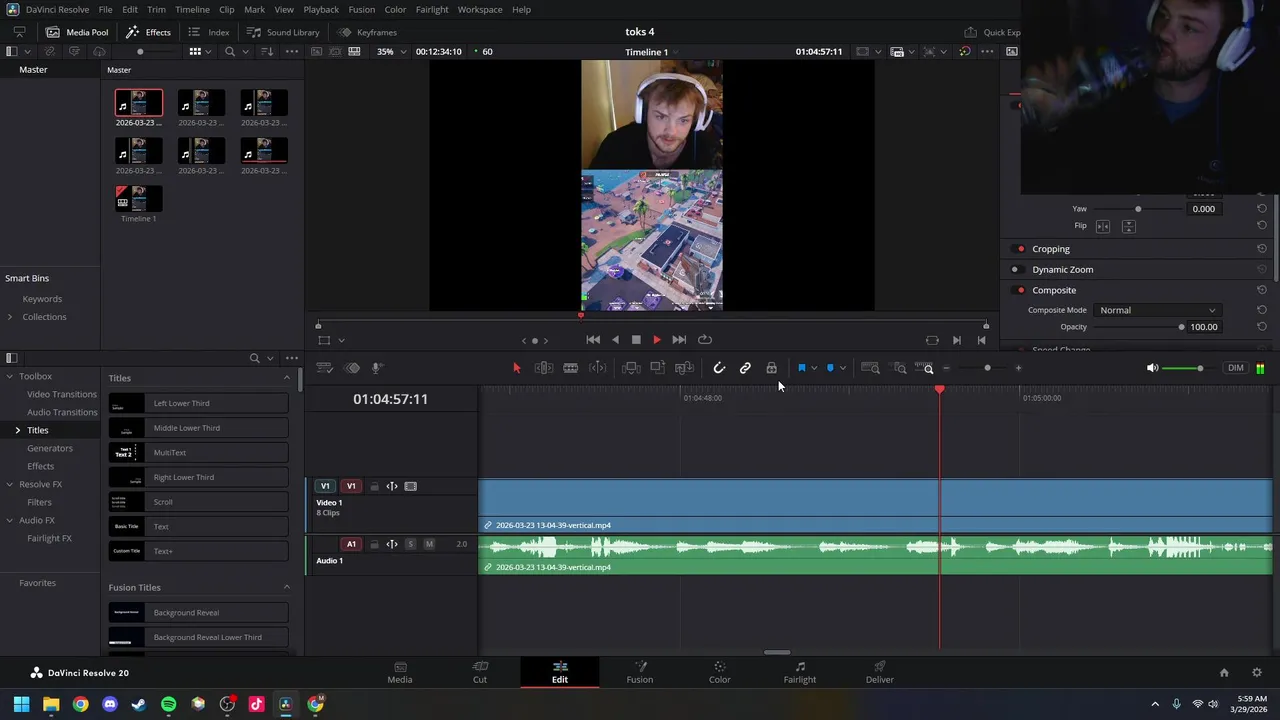Viewport: 1280px width, 720px height.
Task: Collapse the Audio FX section
Action: 10,520
